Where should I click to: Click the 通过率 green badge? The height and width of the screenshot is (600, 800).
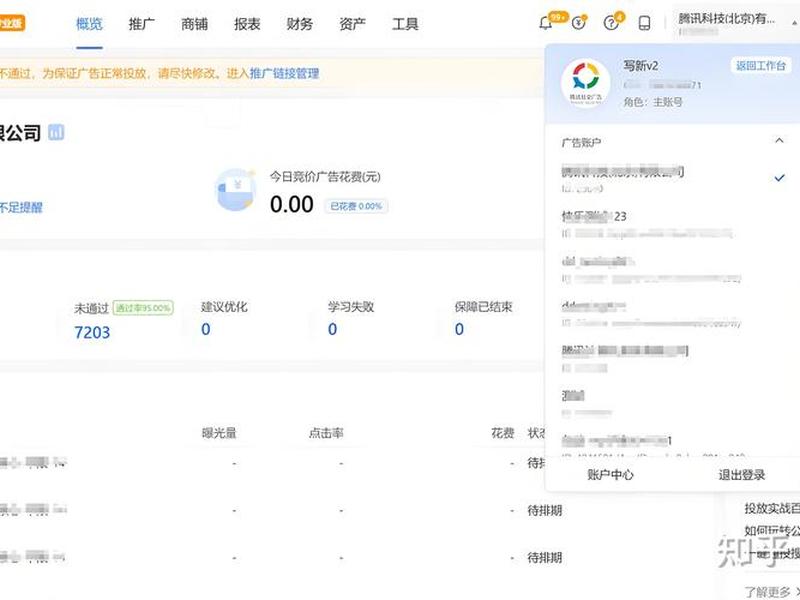tap(143, 308)
